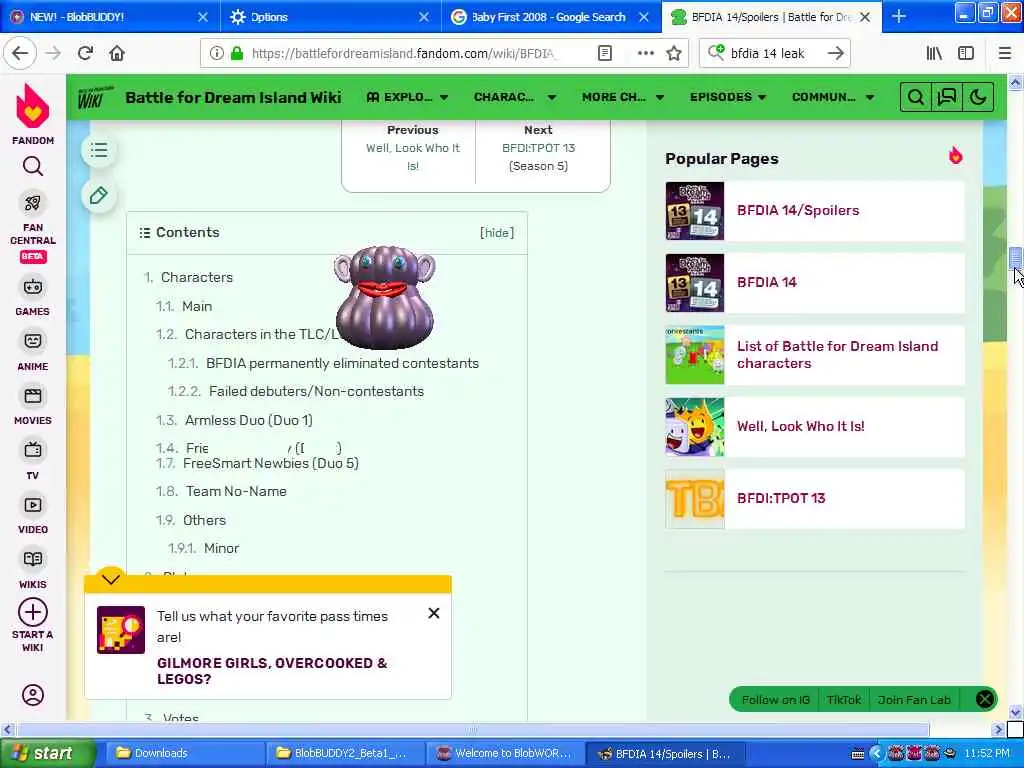1024x768 pixels.
Task: Click the Fandom heart logo
Action: (x=33, y=106)
